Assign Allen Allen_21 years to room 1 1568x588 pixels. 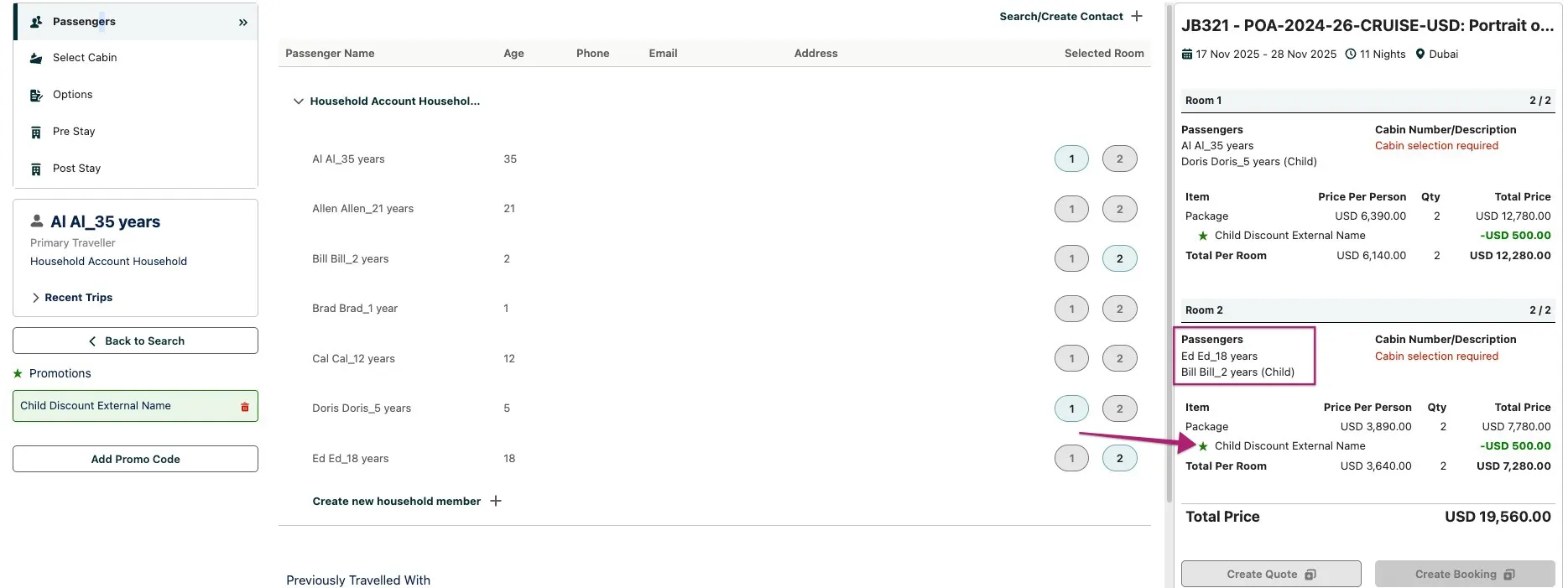(1071, 209)
